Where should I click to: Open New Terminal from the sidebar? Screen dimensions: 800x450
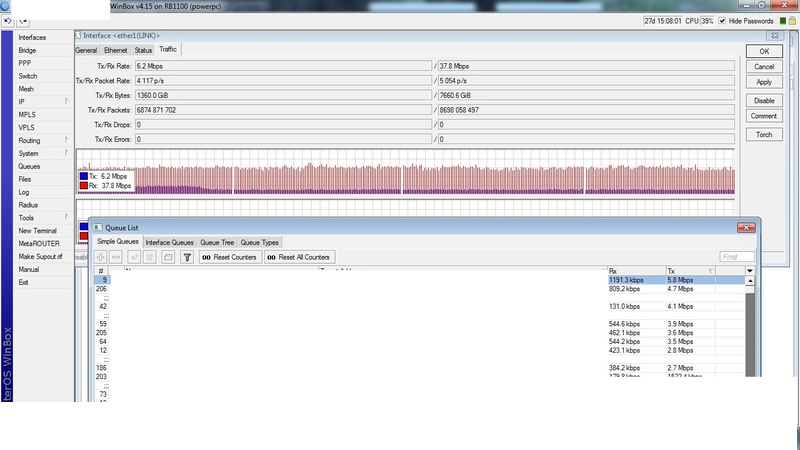pos(37,231)
